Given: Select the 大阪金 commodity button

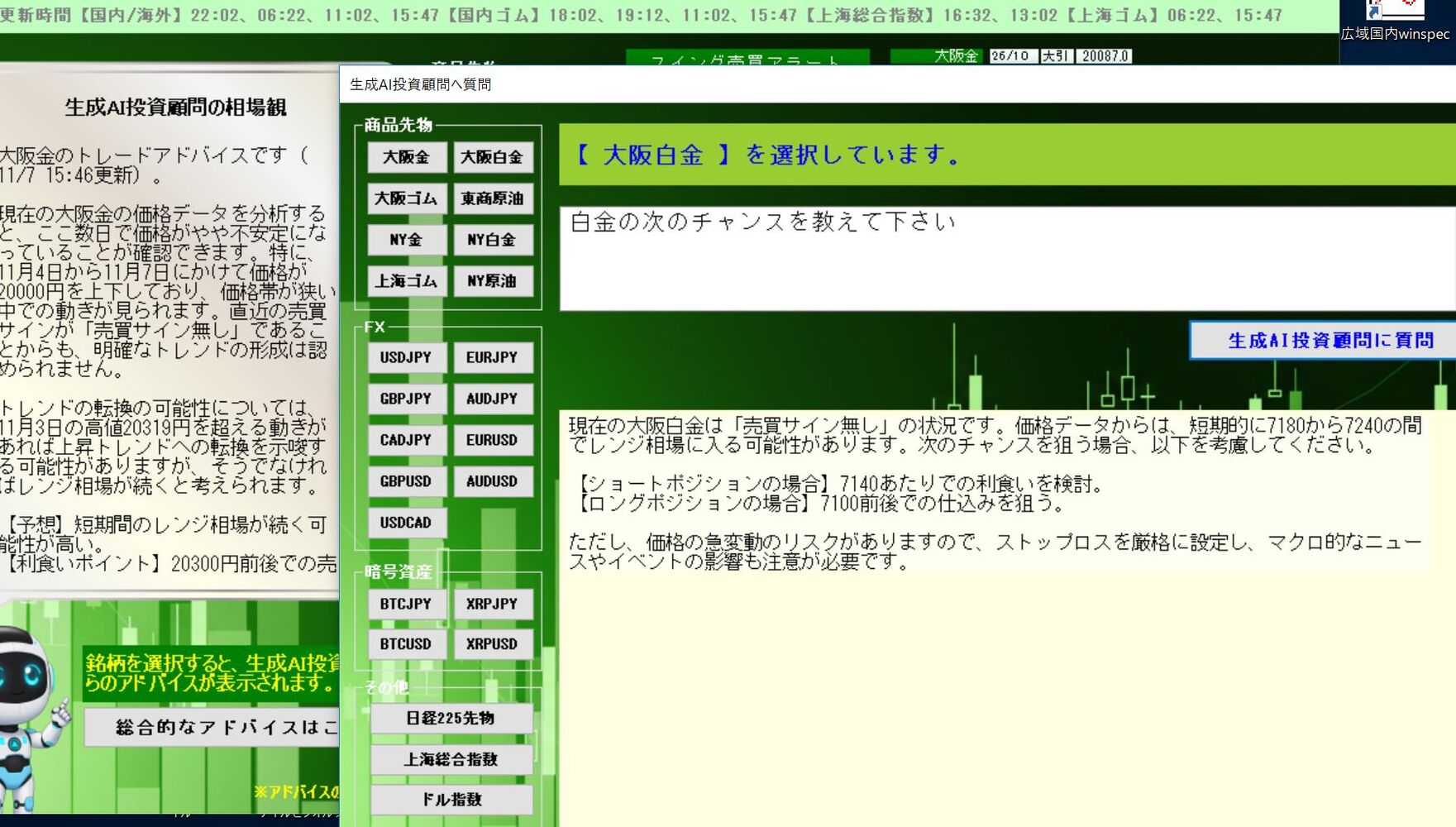Looking at the screenshot, I should pos(407,157).
